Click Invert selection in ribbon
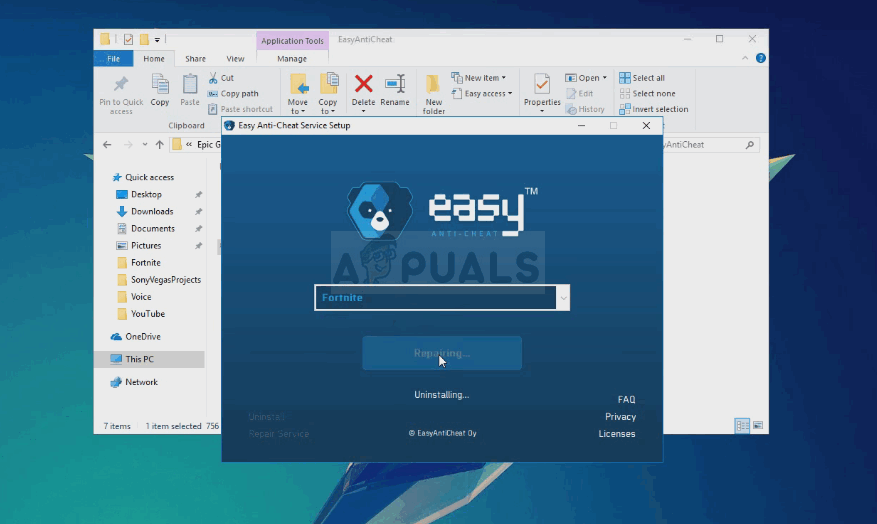The width and height of the screenshot is (877, 524). [x=654, y=109]
